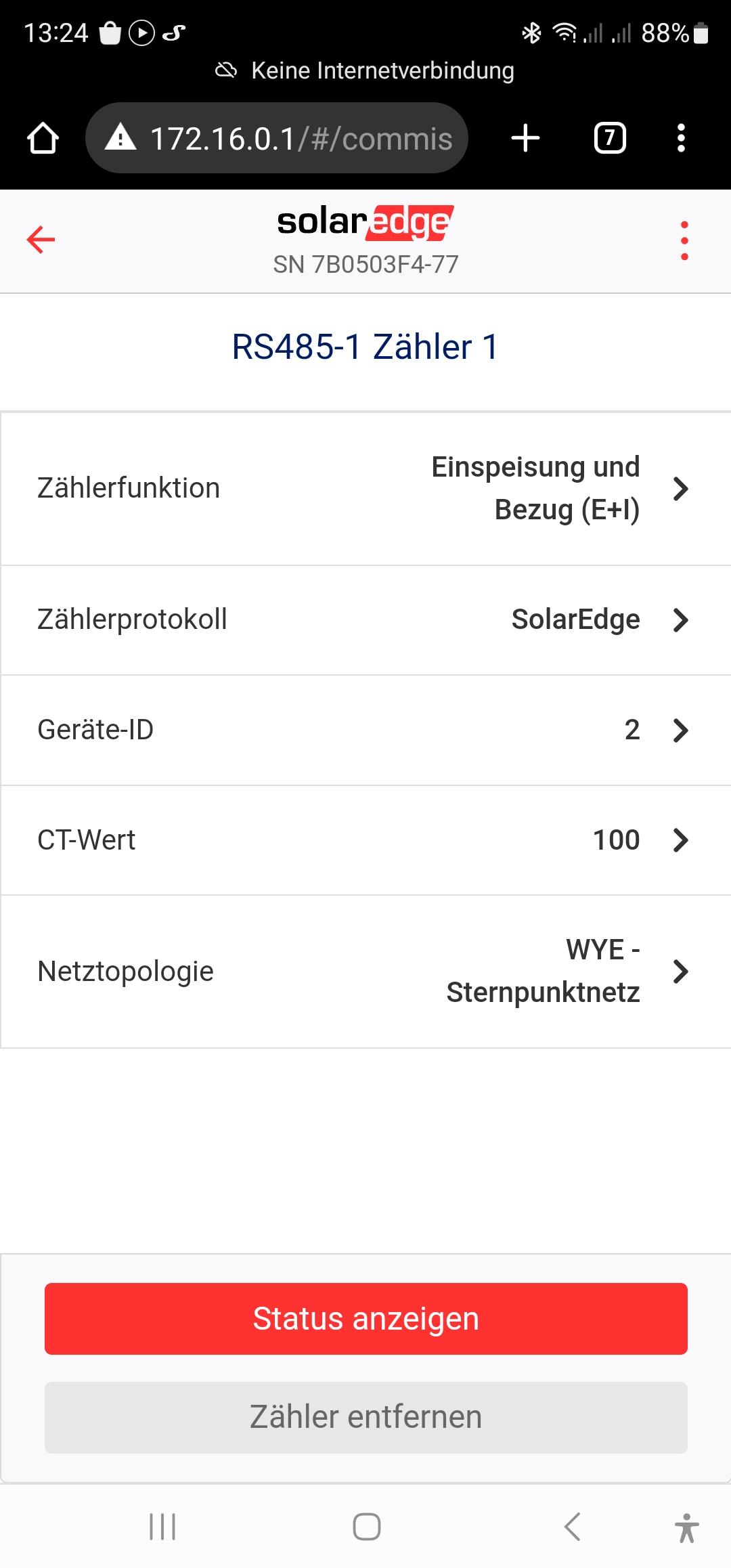Open the browser three-dot overflow menu
Viewport: 731px width, 1568px height.
pos(681,138)
